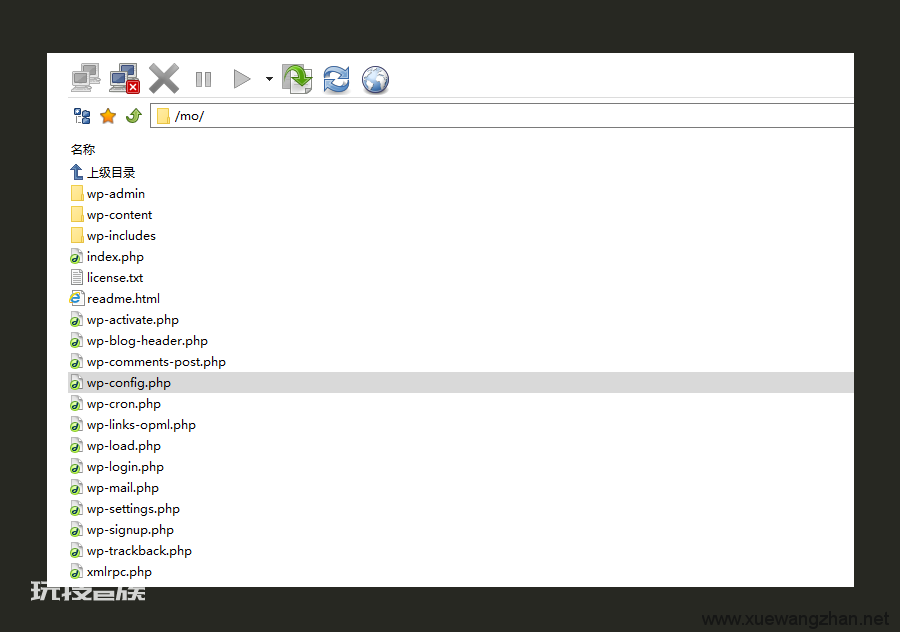
Task: Click the PHP icon beside wp-login.php
Action: coord(76,467)
